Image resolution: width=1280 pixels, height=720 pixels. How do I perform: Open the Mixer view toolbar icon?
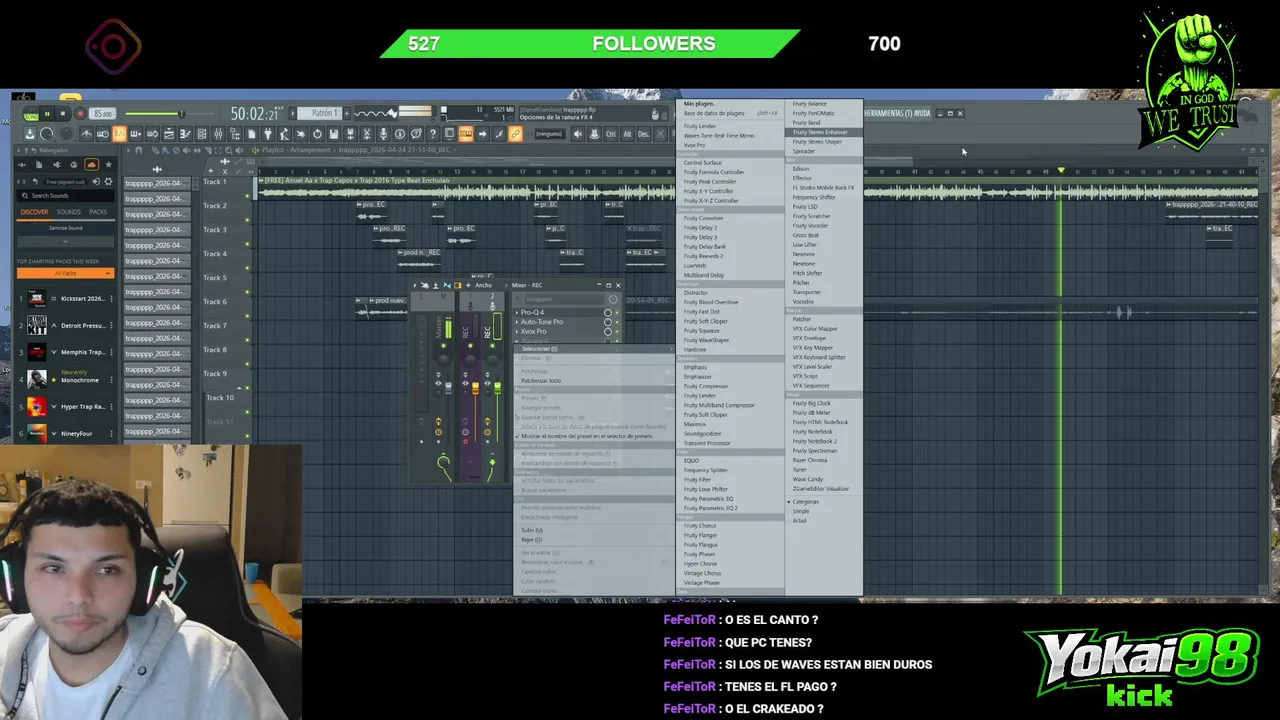click(218, 134)
